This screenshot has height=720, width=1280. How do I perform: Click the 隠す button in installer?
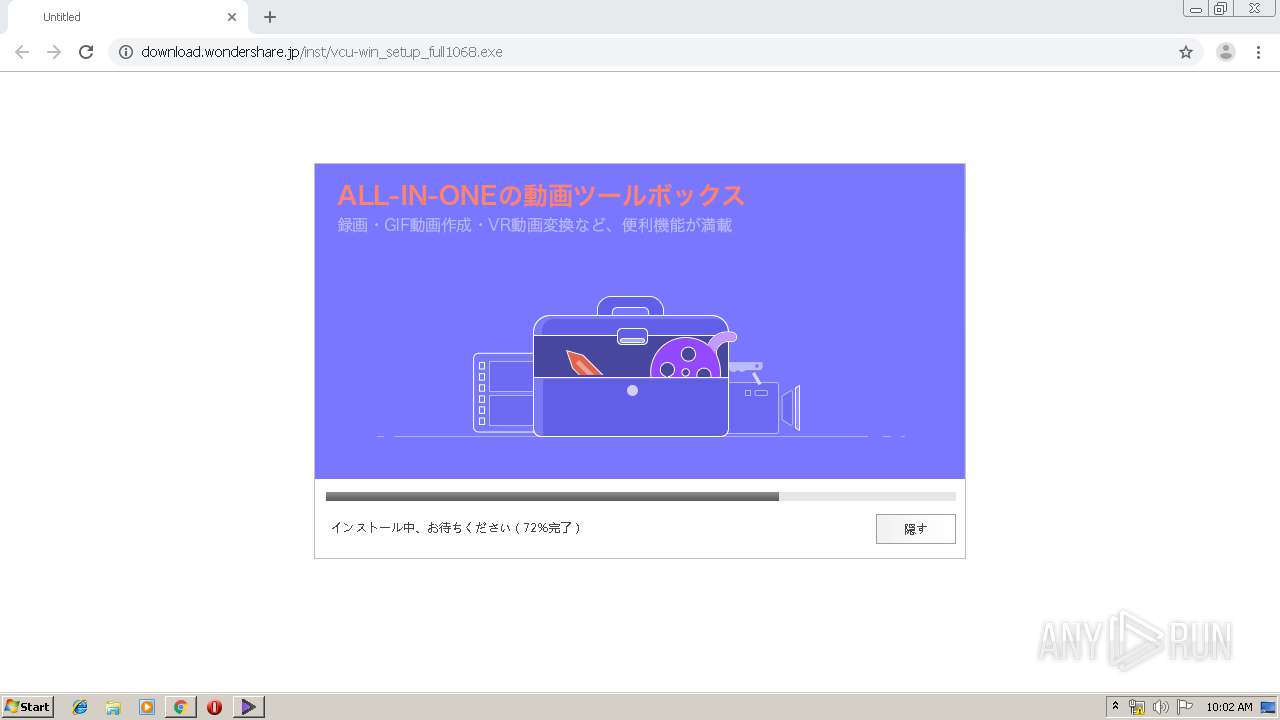[x=916, y=529]
